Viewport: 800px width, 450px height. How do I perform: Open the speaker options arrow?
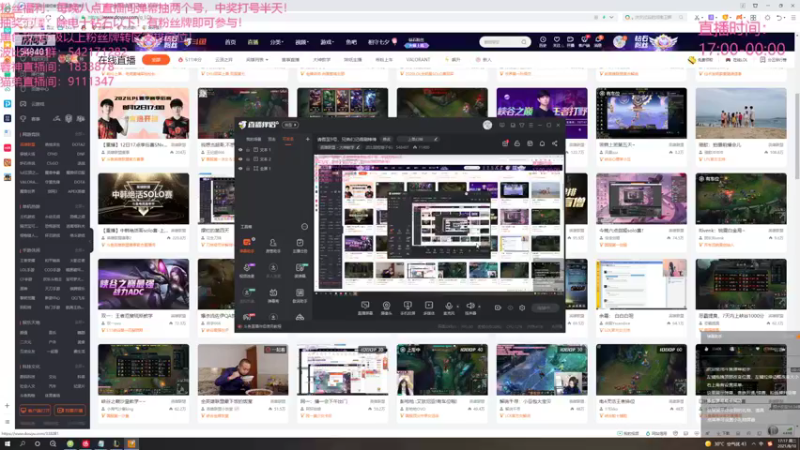(x=479, y=307)
